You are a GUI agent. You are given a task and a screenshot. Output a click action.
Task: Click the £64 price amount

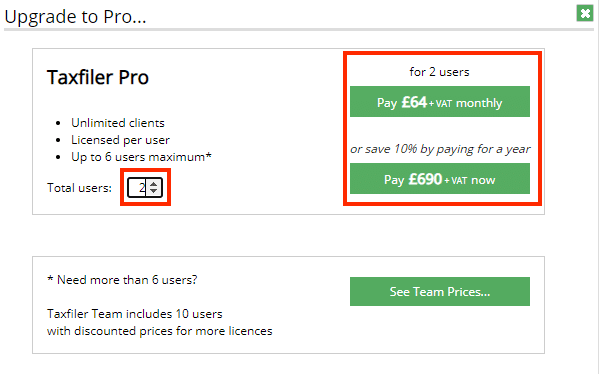coord(414,102)
